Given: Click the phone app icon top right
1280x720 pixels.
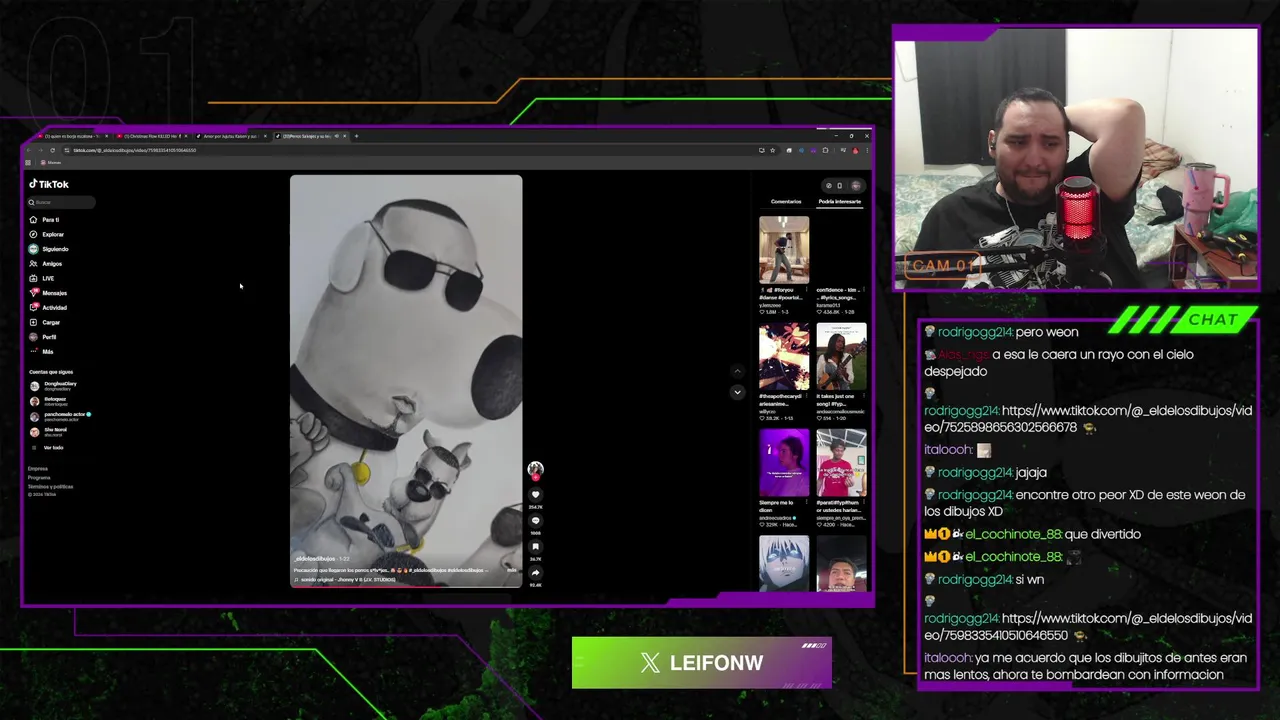Looking at the screenshot, I should point(839,185).
